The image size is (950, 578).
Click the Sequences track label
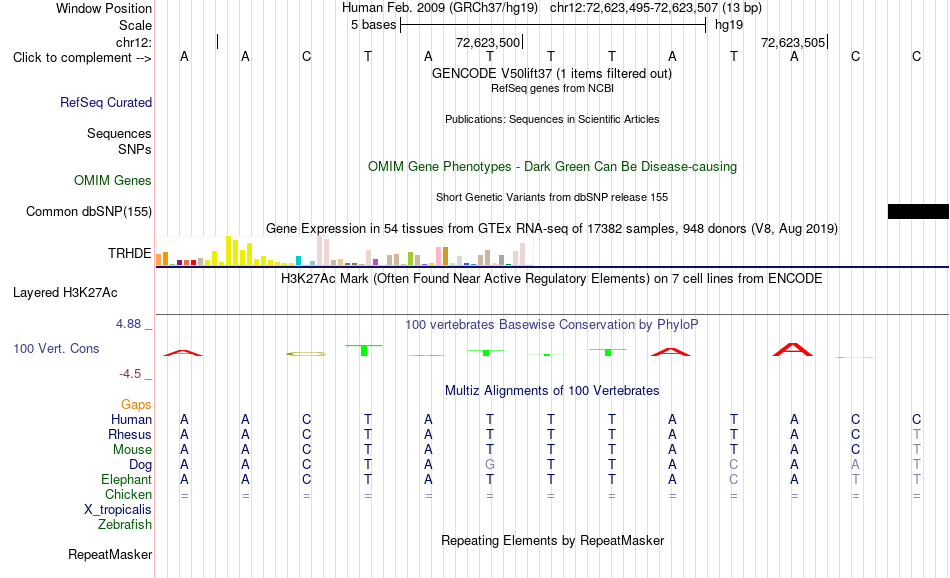click(x=119, y=133)
